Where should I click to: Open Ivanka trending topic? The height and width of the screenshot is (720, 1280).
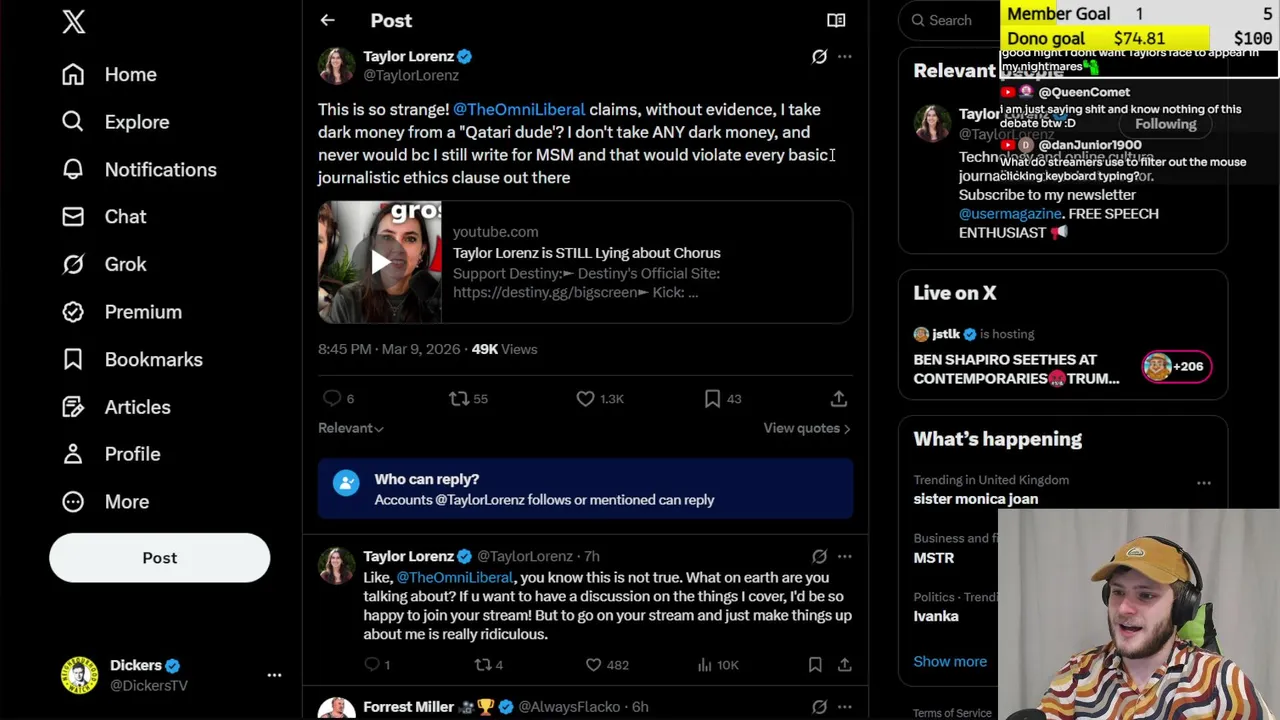pyautogui.click(x=936, y=616)
